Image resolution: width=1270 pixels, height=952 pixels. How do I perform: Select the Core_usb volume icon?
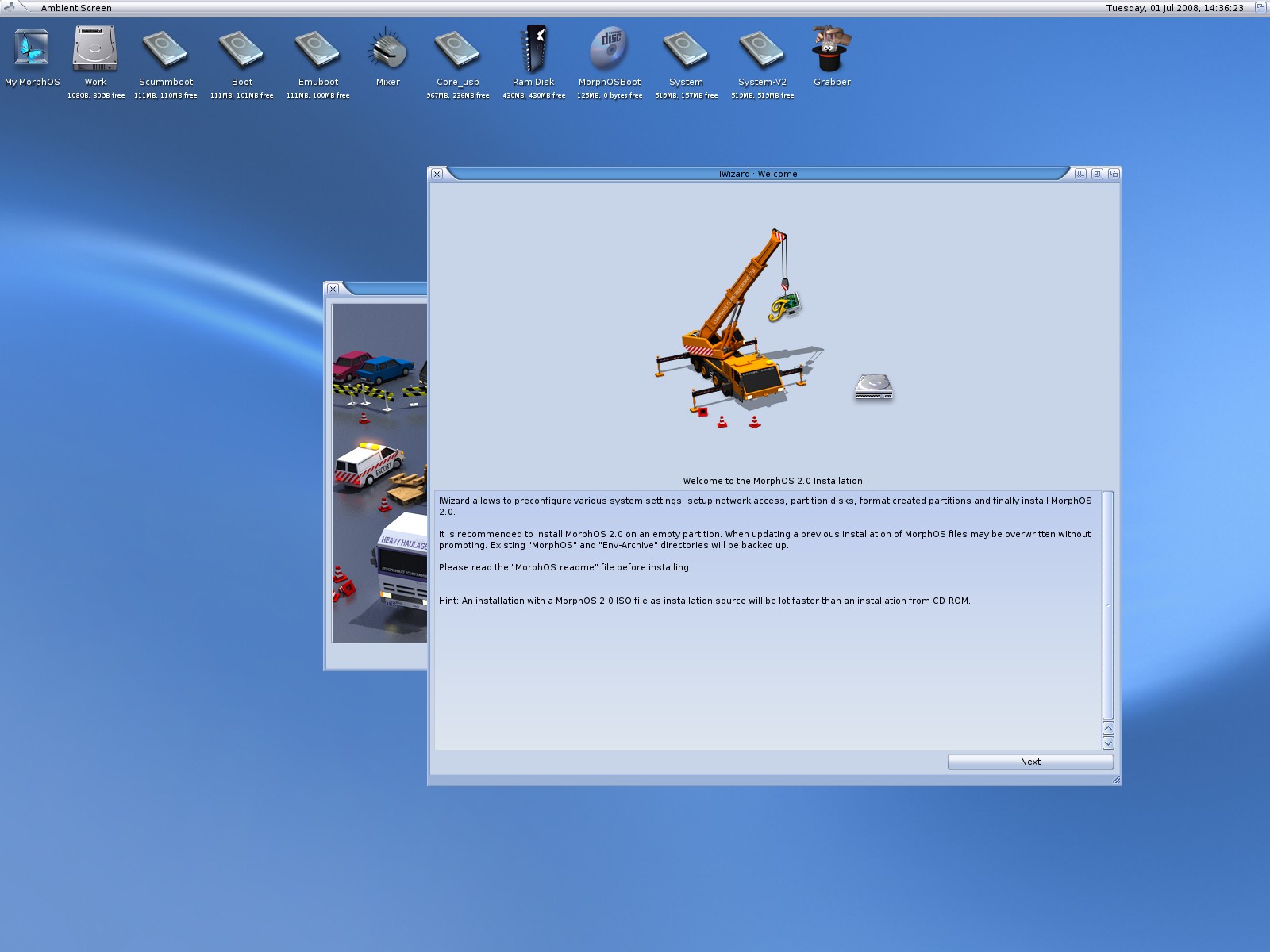point(457,49)
